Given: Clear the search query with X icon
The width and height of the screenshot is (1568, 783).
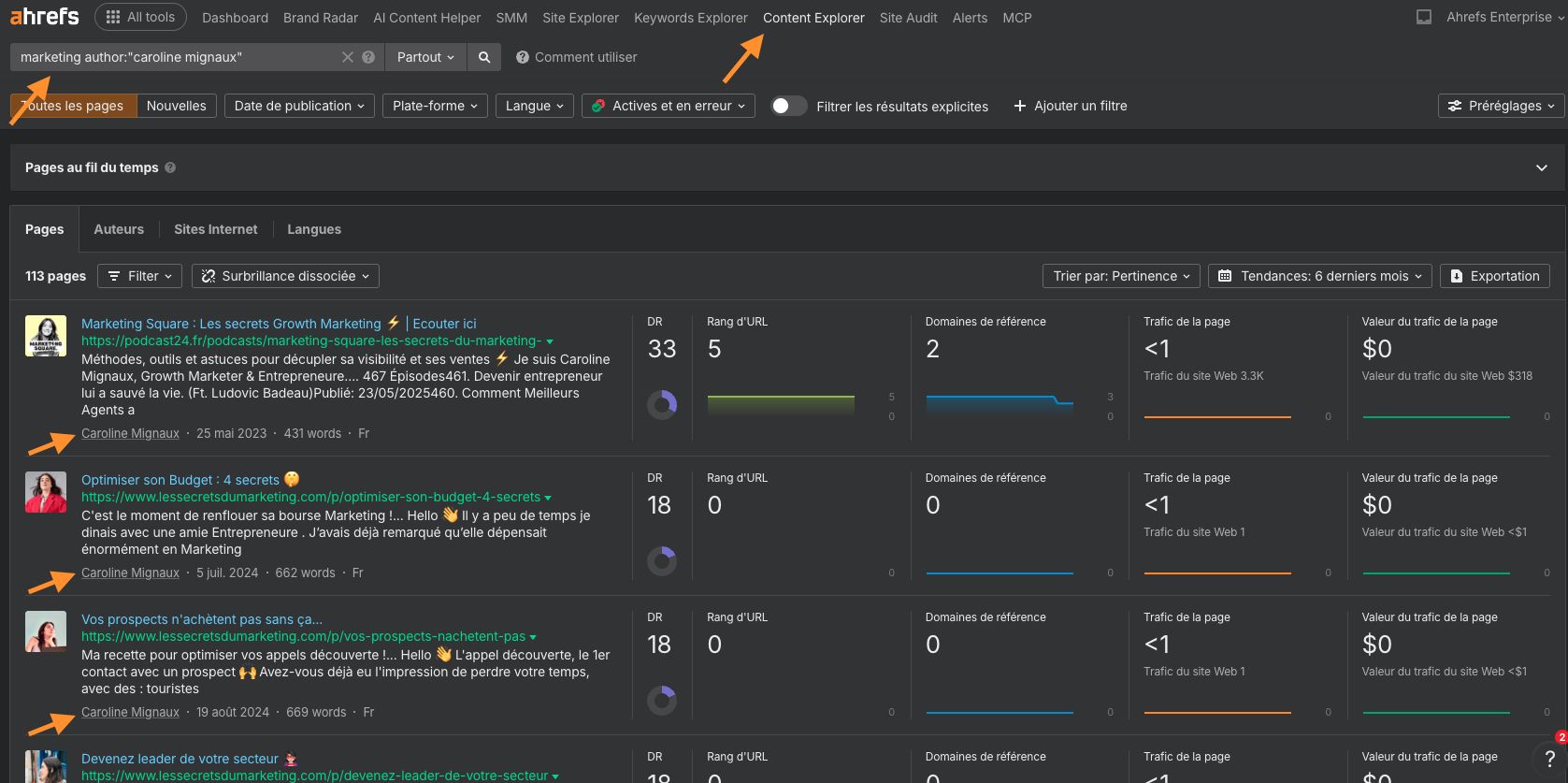Looking at the screenshot, I should pos(348,57).
